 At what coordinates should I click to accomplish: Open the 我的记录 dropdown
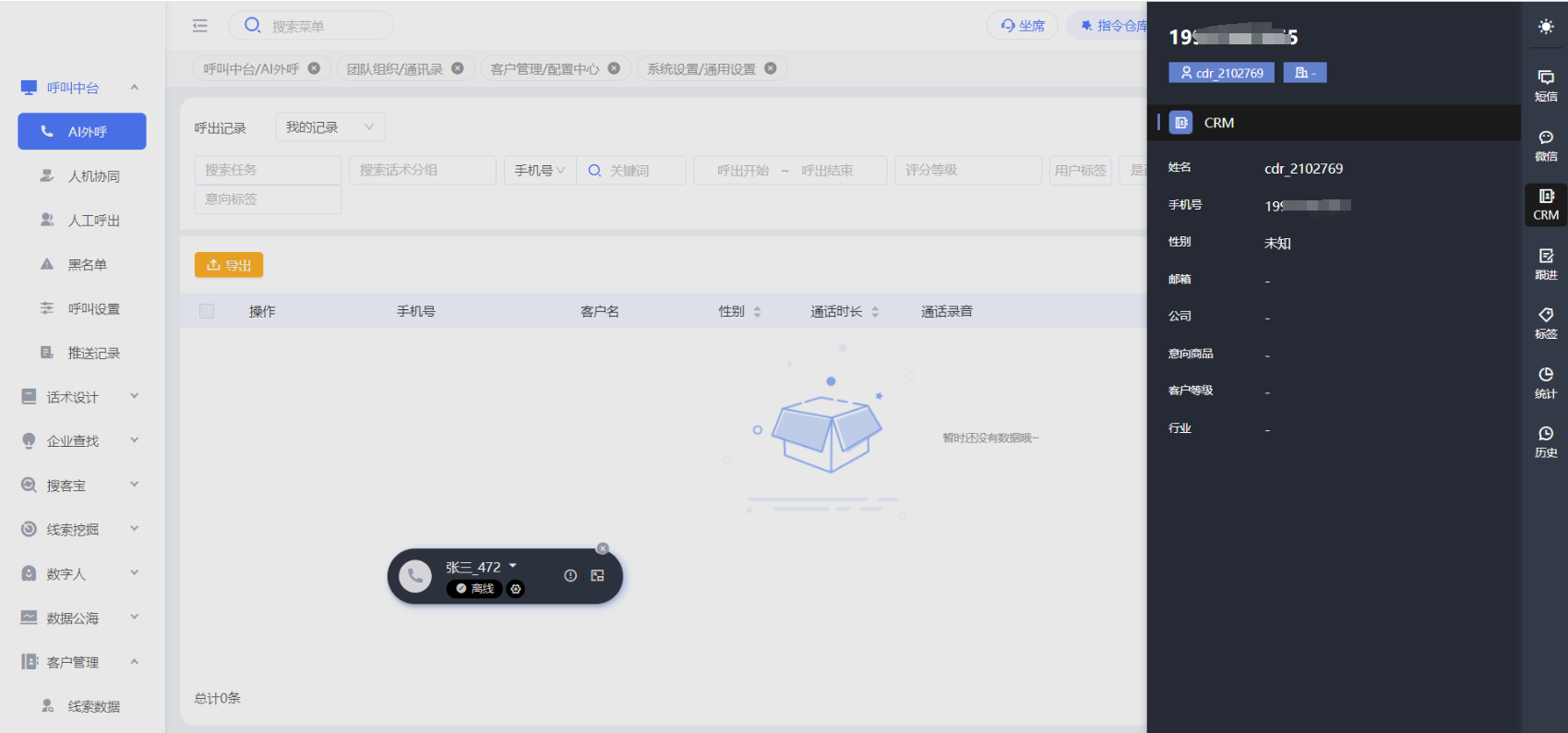[x=329, y=127]
